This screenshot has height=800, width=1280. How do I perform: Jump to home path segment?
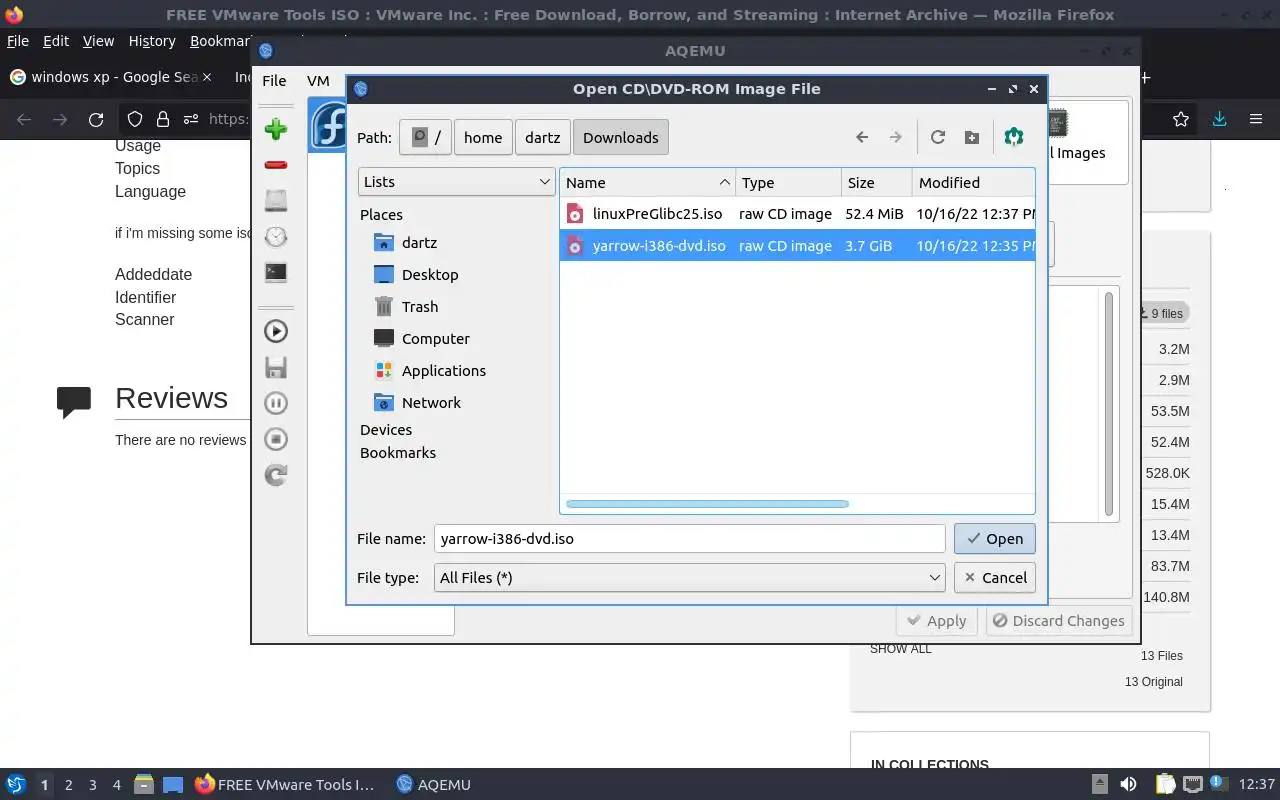[x=483, y=137]
